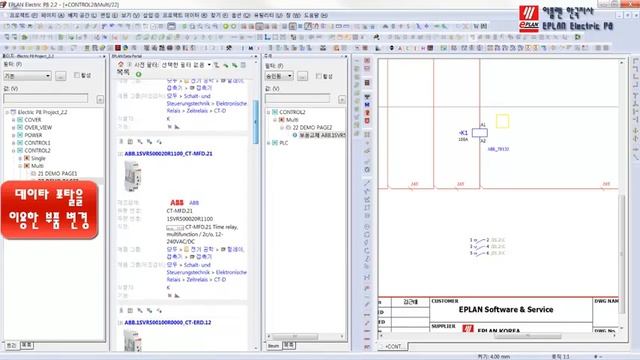Click the green refresh circle in Data Portal
This screenshot has width=640, height=360.
tap(138, 74)
